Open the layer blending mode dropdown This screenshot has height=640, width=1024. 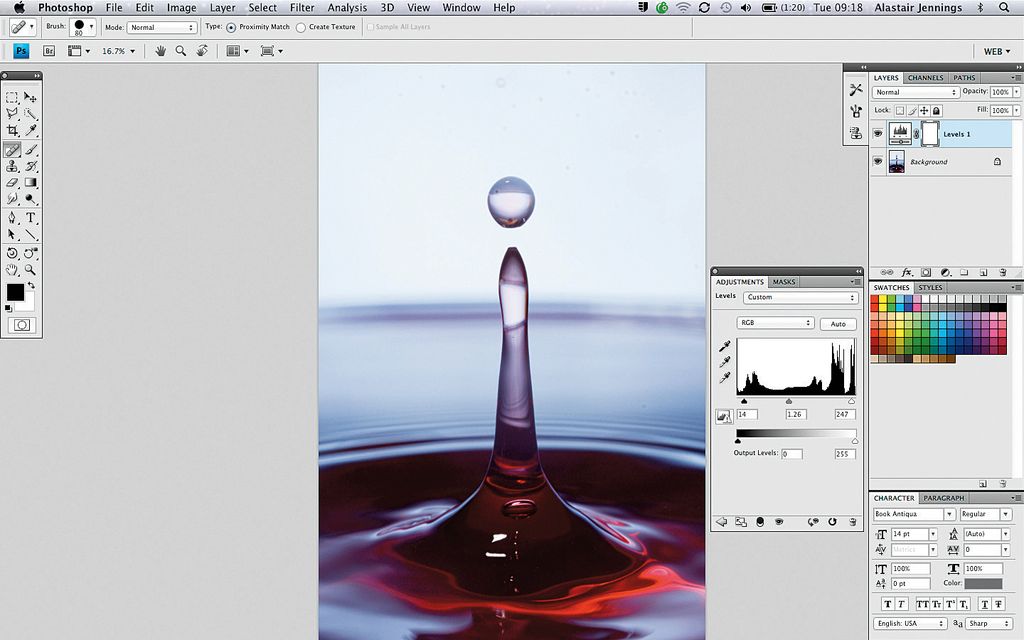(914, 91)
